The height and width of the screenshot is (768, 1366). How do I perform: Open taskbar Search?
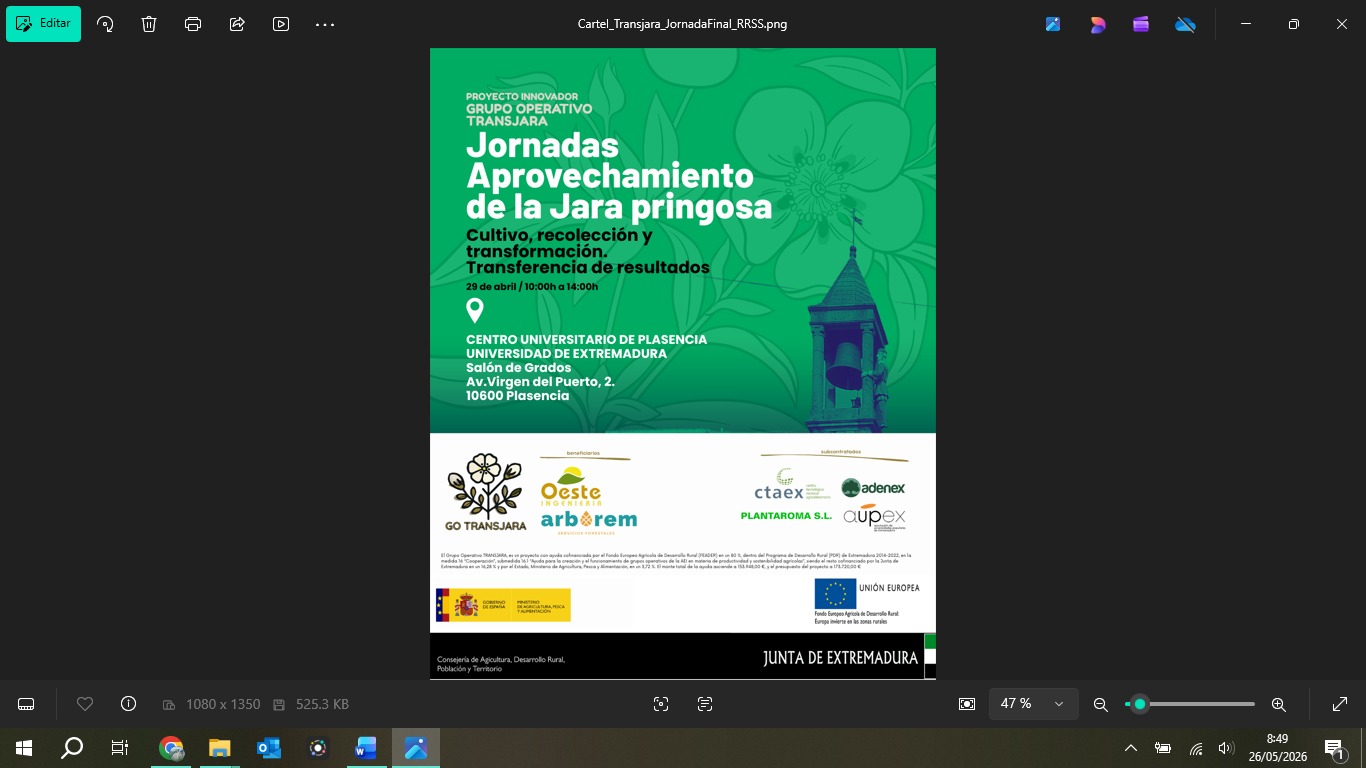click(x=72, y=748)
